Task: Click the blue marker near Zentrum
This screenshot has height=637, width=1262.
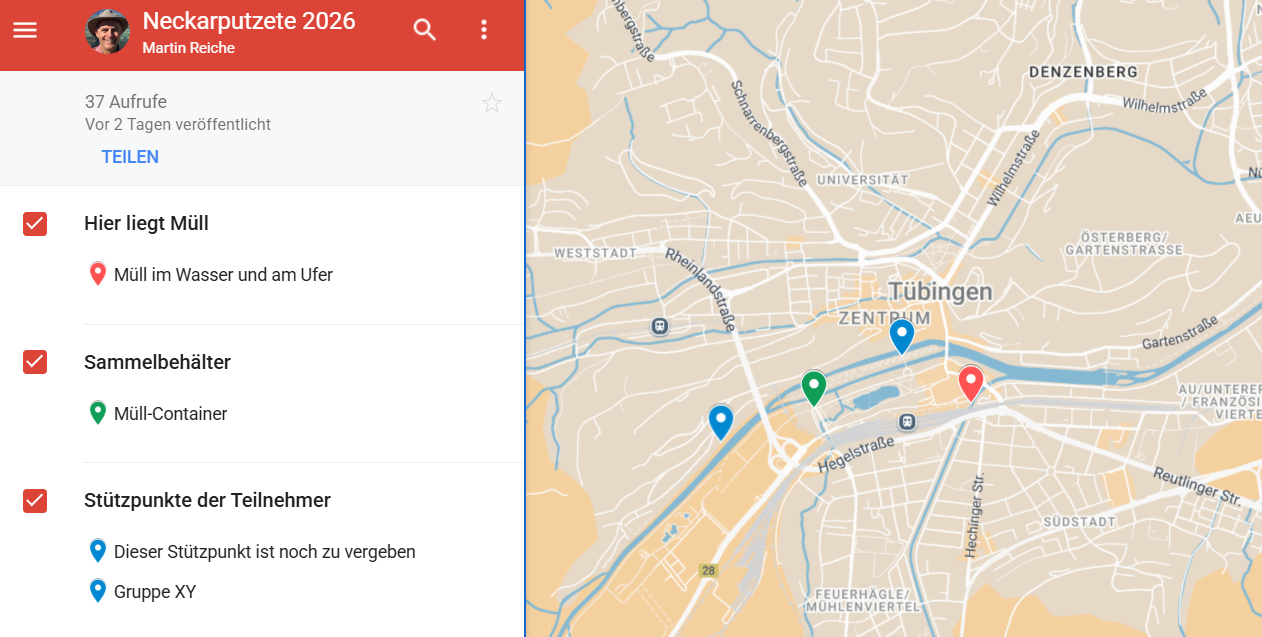Action: pyautogui.click(x=902, y=334)
